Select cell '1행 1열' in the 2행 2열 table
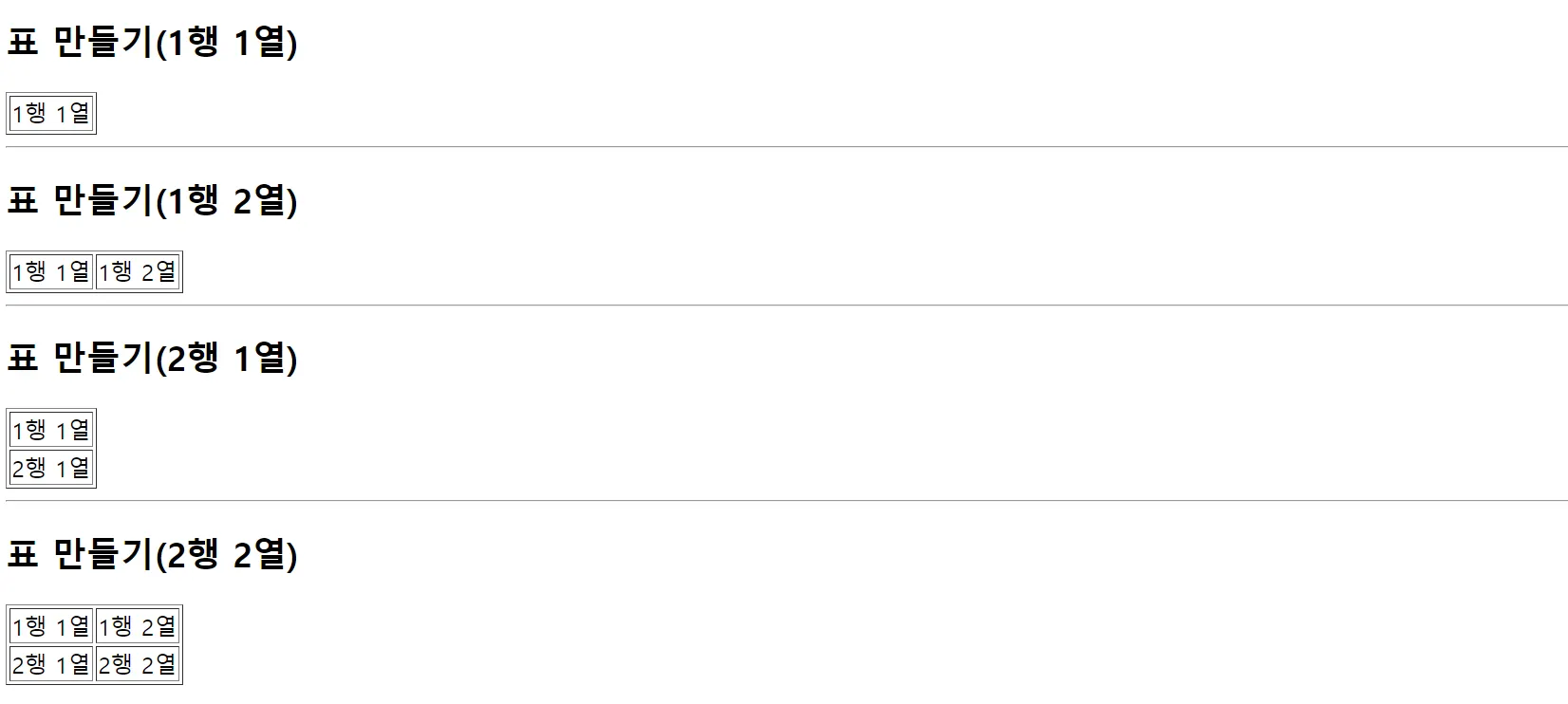 51,626
